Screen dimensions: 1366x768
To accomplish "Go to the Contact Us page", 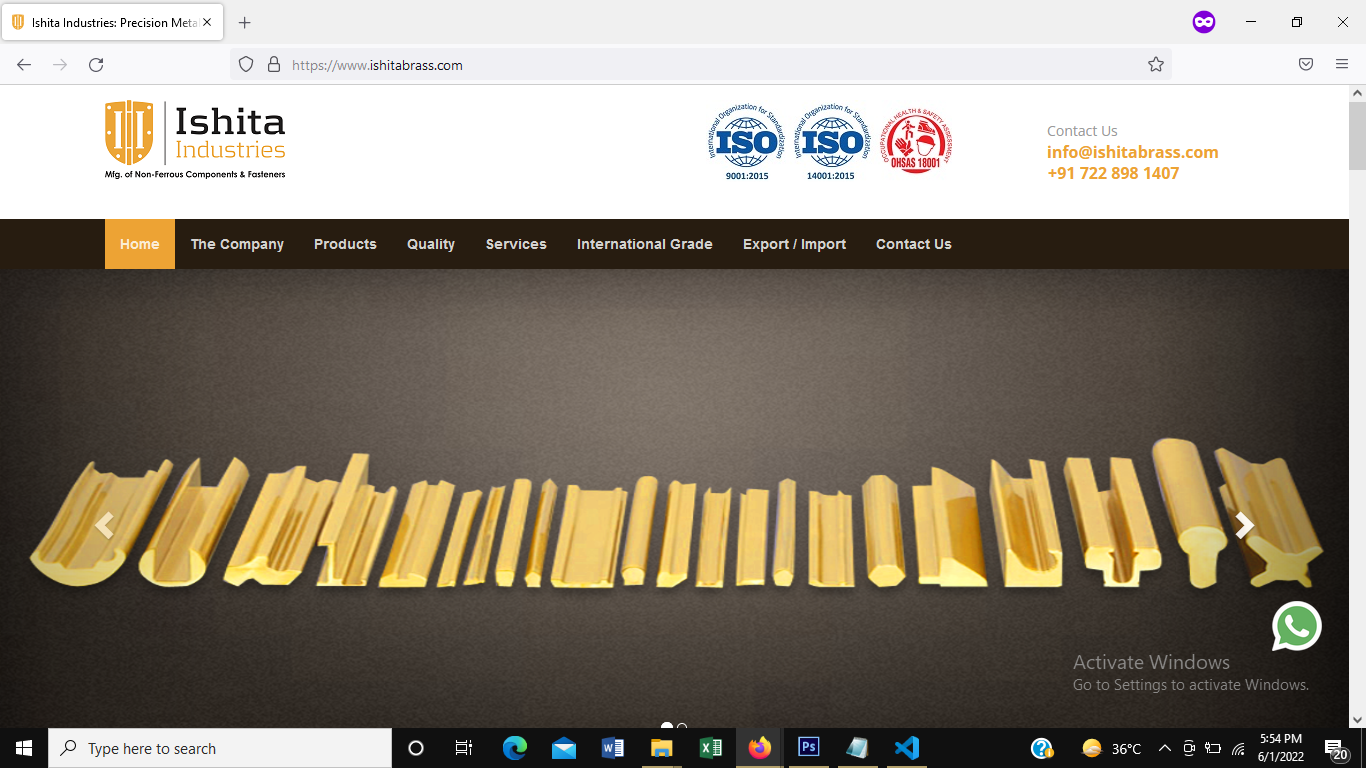I will pos(914,244).
